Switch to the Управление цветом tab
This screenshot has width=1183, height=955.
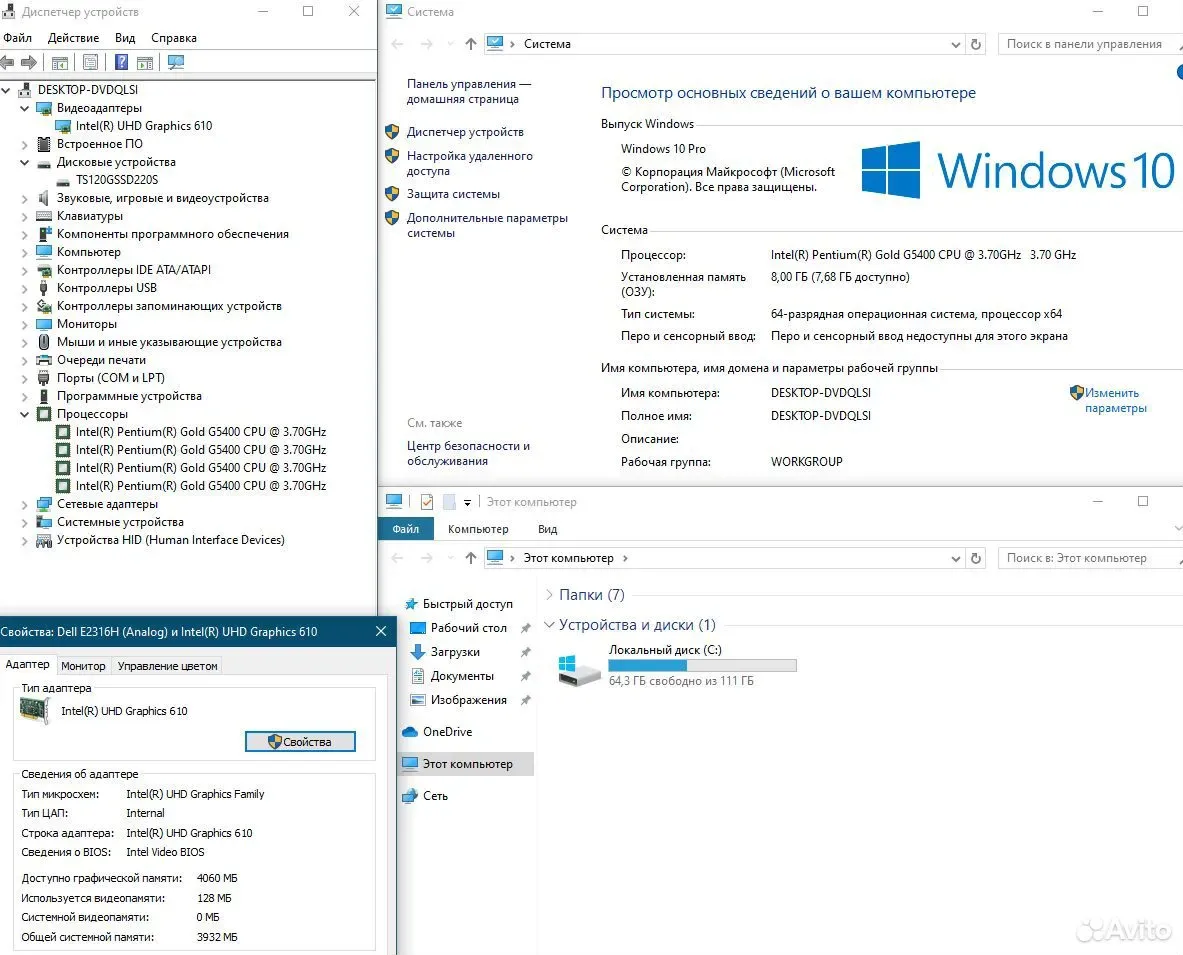click(x=167, y=666)
